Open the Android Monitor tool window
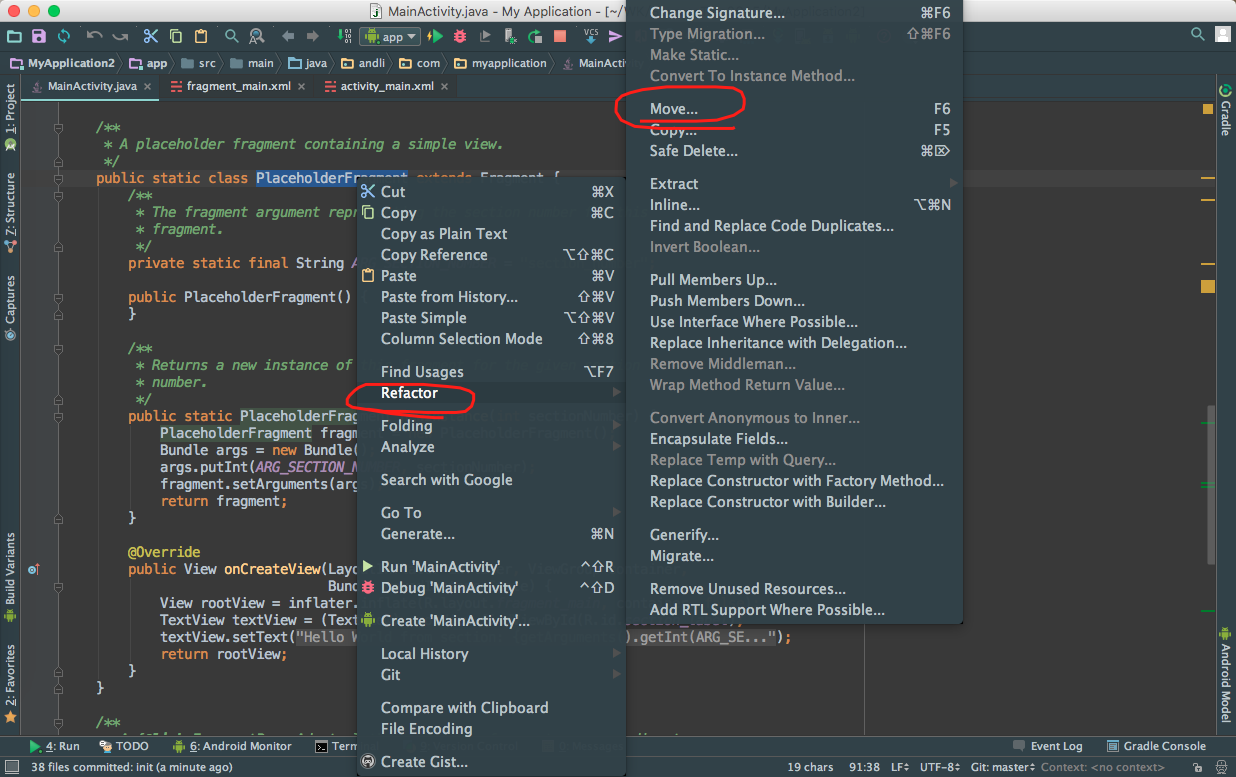Image resolution: width=1236 pixels, height=777 pixels. (x=232, y=746)
